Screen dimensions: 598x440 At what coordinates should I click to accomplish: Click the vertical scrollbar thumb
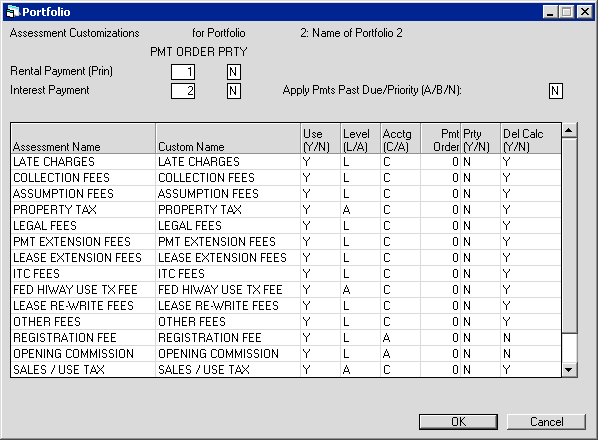(x=569, y=236)
